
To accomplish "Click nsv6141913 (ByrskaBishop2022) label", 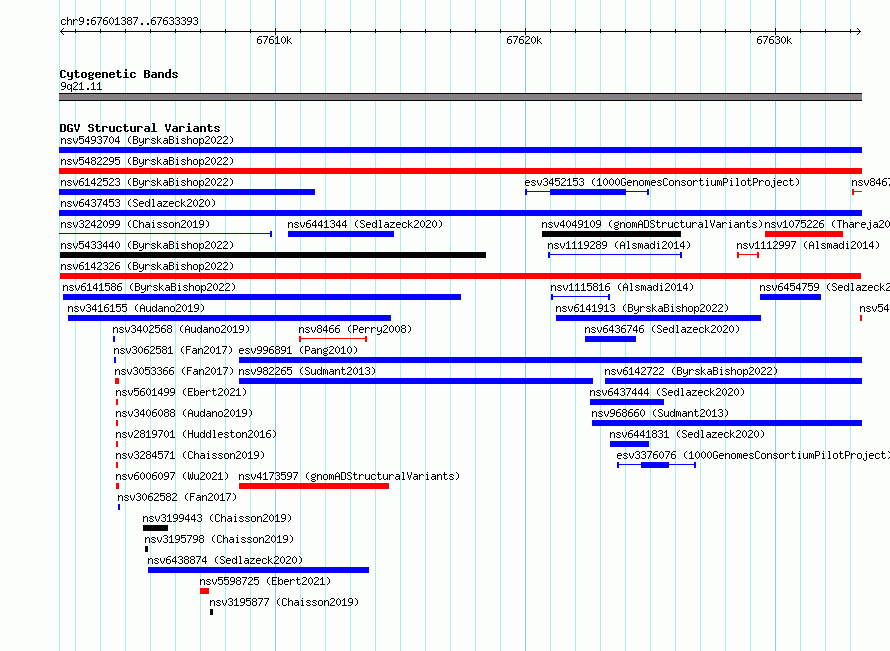I will (642, 308).
